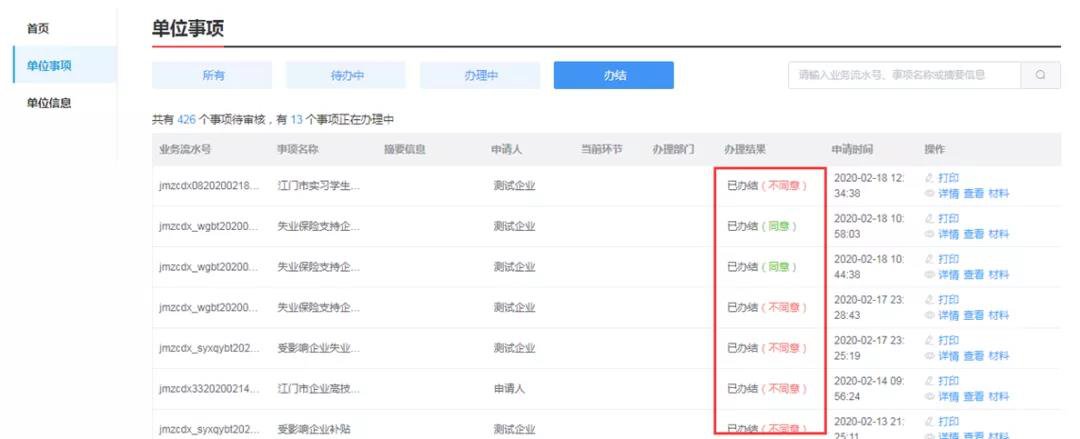Click the 打印 link in 2020-02-17 23:28:43 row
The height and width of the screenshot is (439, 1080).
(x=948, y=300)
